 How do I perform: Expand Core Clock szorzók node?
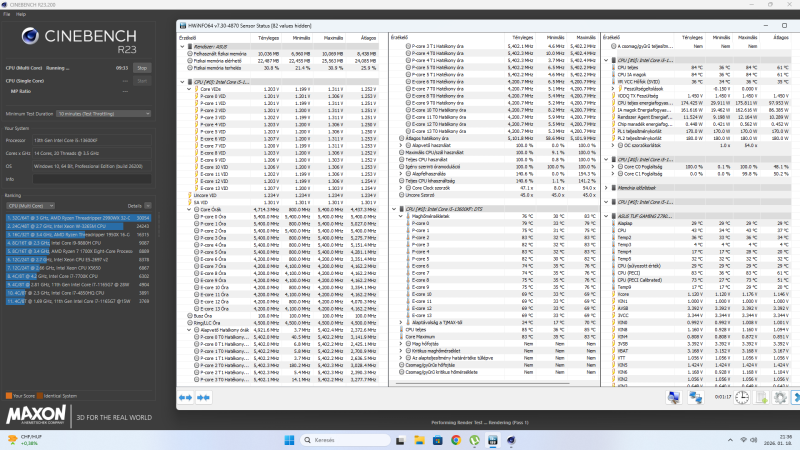401,188
